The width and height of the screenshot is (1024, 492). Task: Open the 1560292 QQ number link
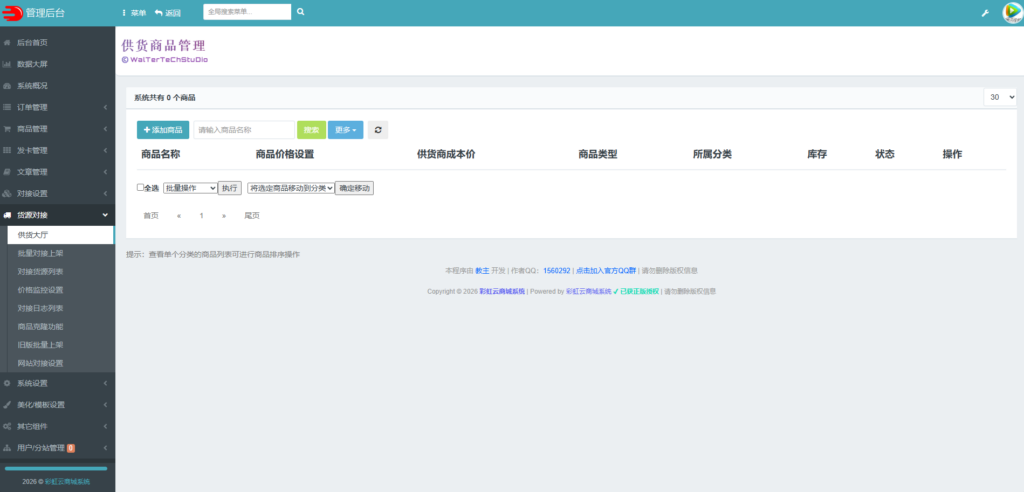[557, 271]
